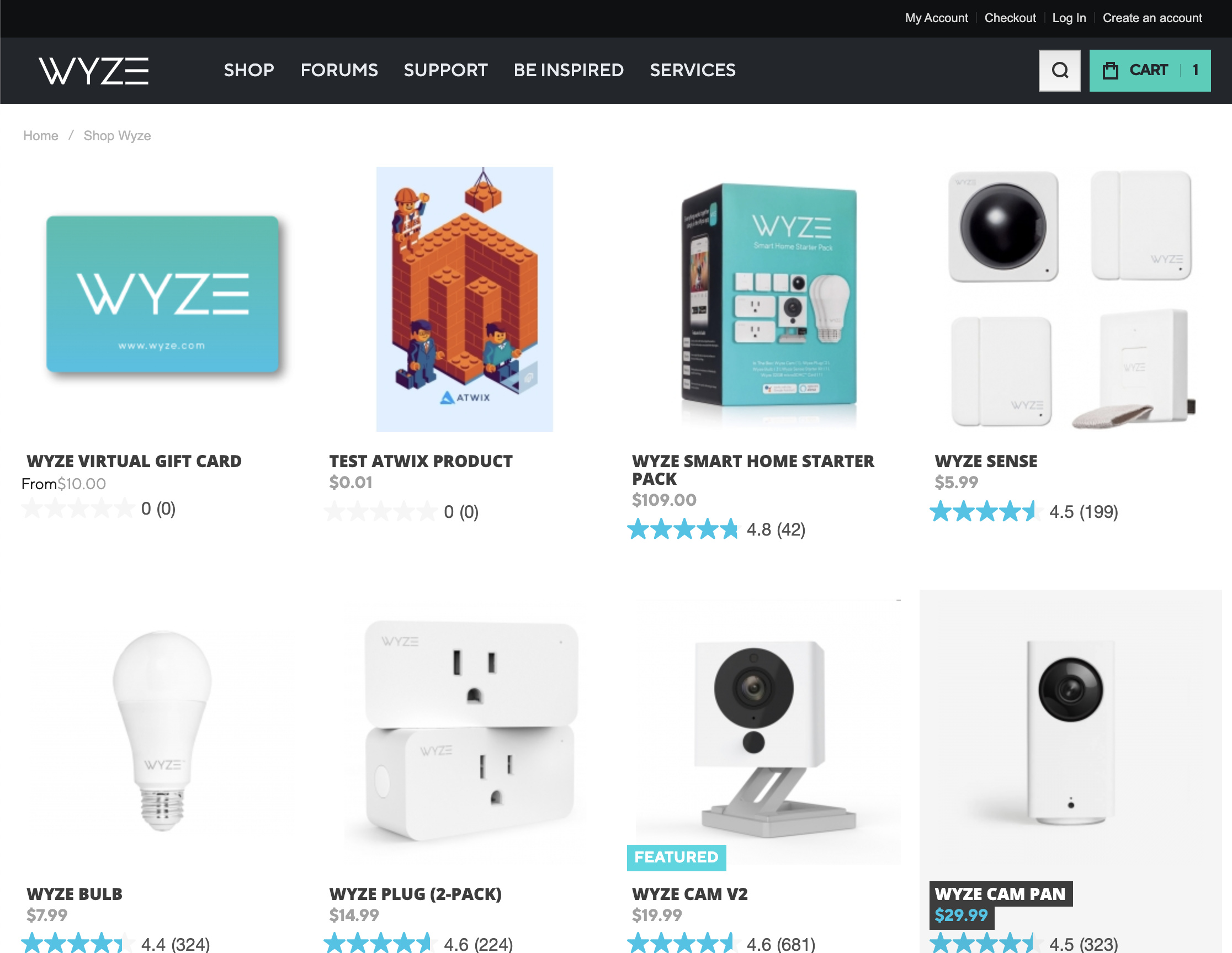Open the SERVICES navigation item
The width and height of the screenshot is (1232, 953).
693,70
